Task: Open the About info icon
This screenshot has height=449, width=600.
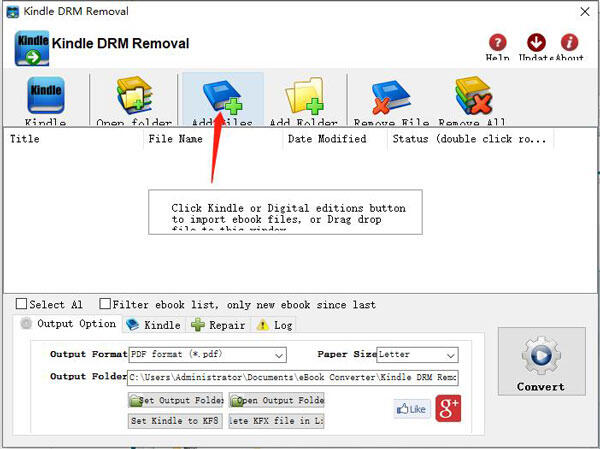Action: point(569,42)
